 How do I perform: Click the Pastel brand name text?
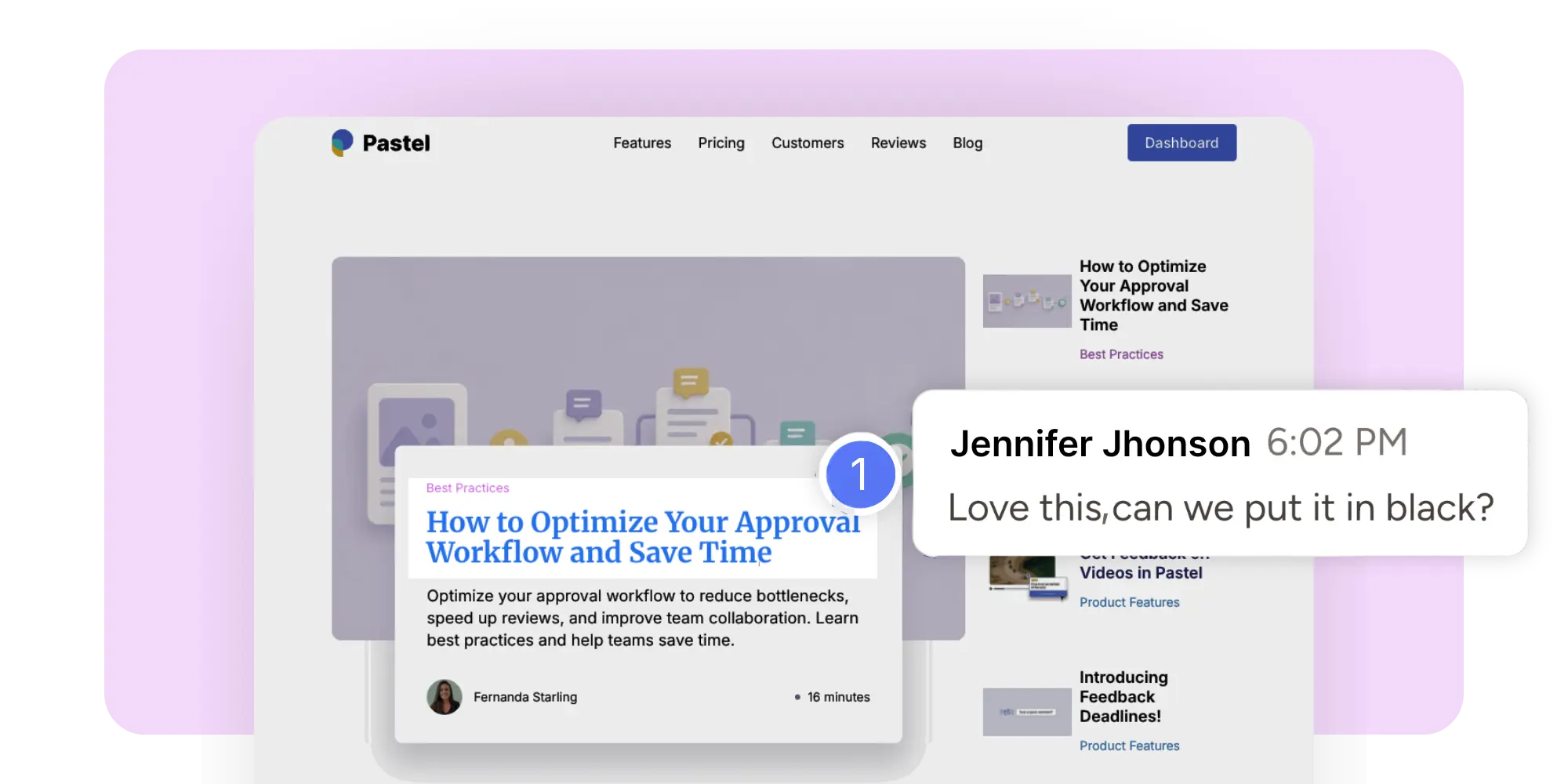(x=396, y=143)
